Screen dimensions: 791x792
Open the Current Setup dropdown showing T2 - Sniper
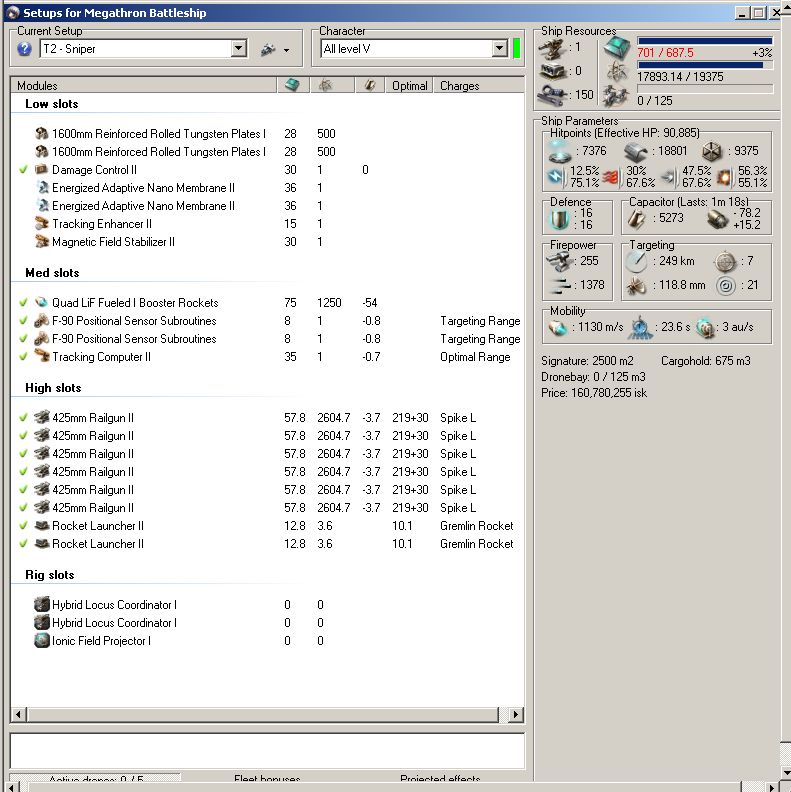pyautogui.click(x=143, y=49)
